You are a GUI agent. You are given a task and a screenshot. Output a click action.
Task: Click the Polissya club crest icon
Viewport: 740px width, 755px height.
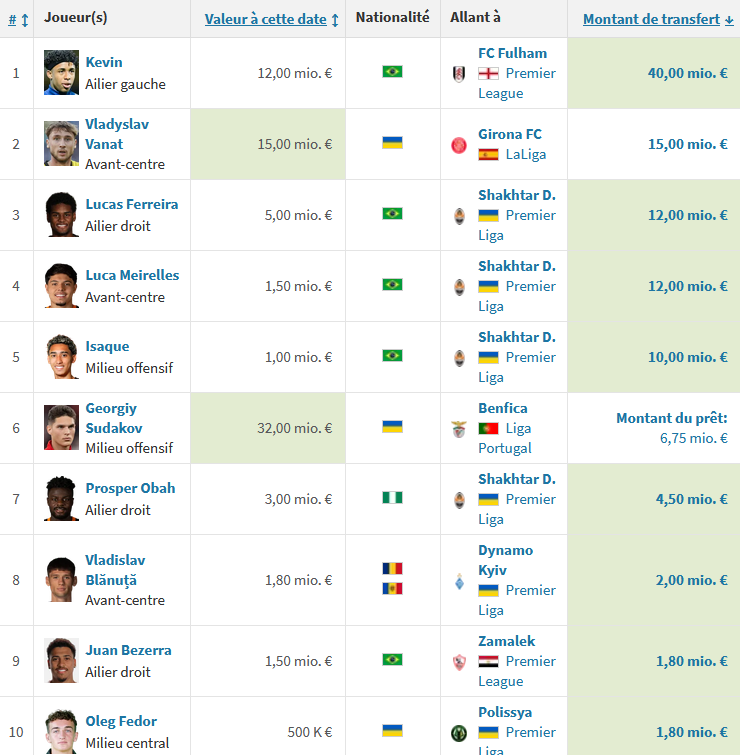tap(459, 733)
